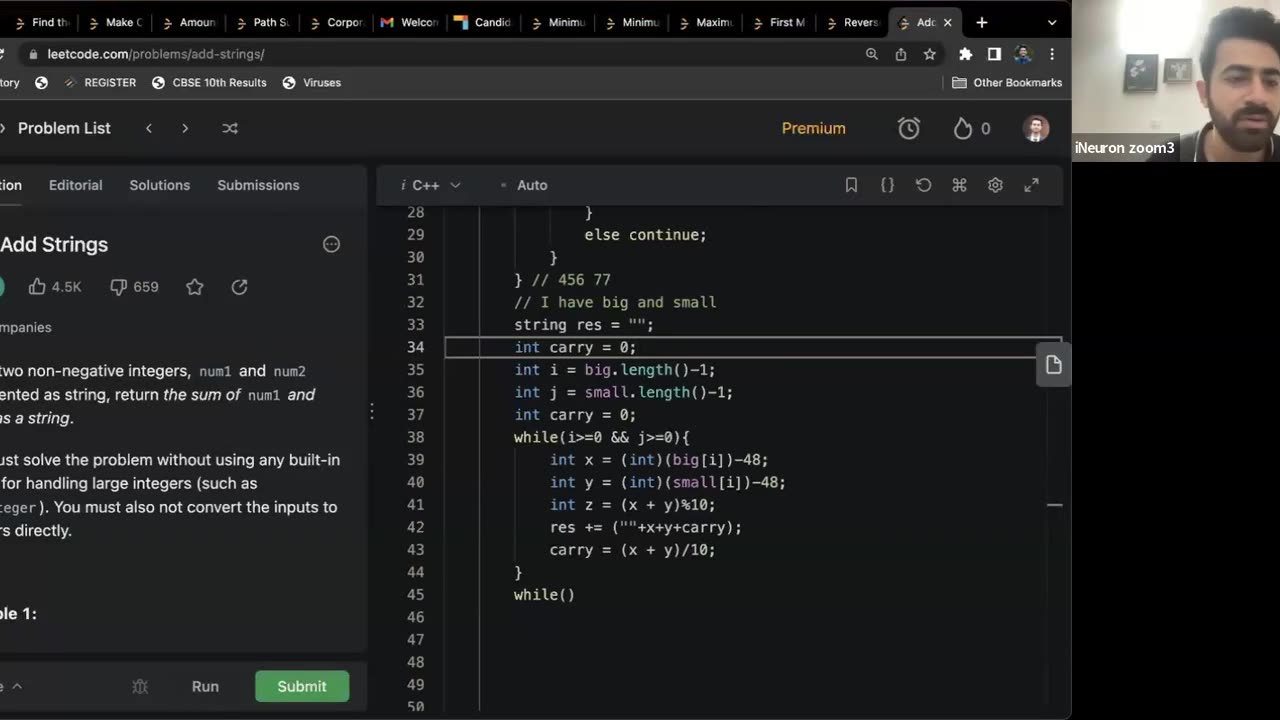1280x720 pixels.
Task: Switch to the 'Candid' browser tab
Action: 483,22
